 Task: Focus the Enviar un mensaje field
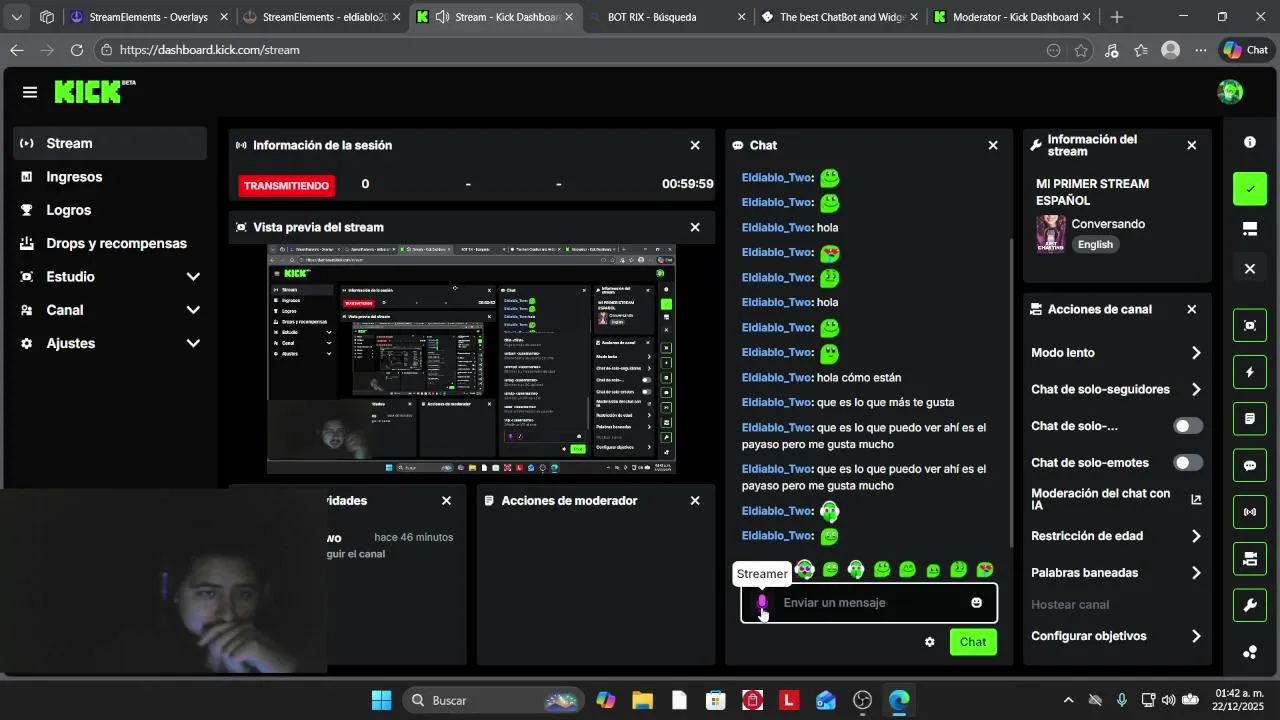point(869,603)
